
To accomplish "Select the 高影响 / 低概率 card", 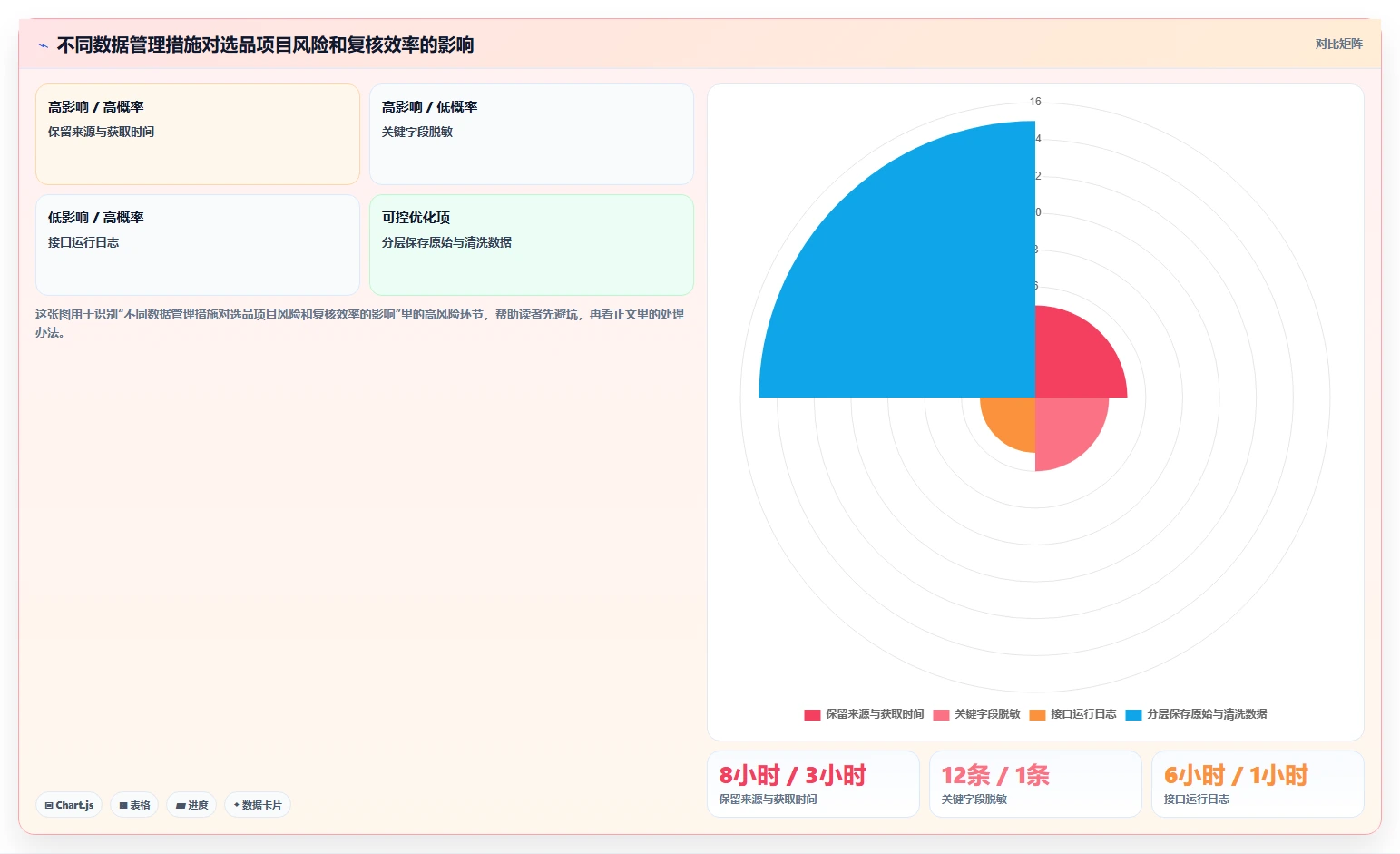I will 532,134.
